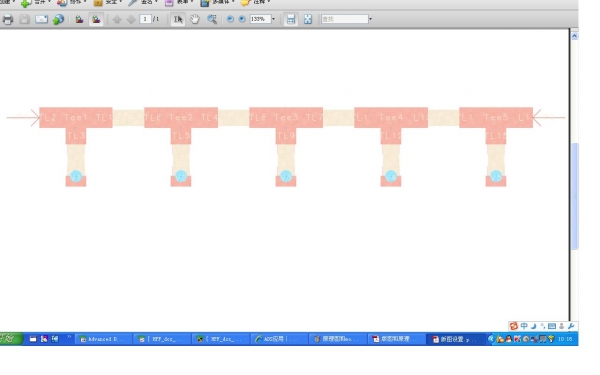
Task: Select the Hand pan tool
Action: pyautogui.click(x=195, y=19)
